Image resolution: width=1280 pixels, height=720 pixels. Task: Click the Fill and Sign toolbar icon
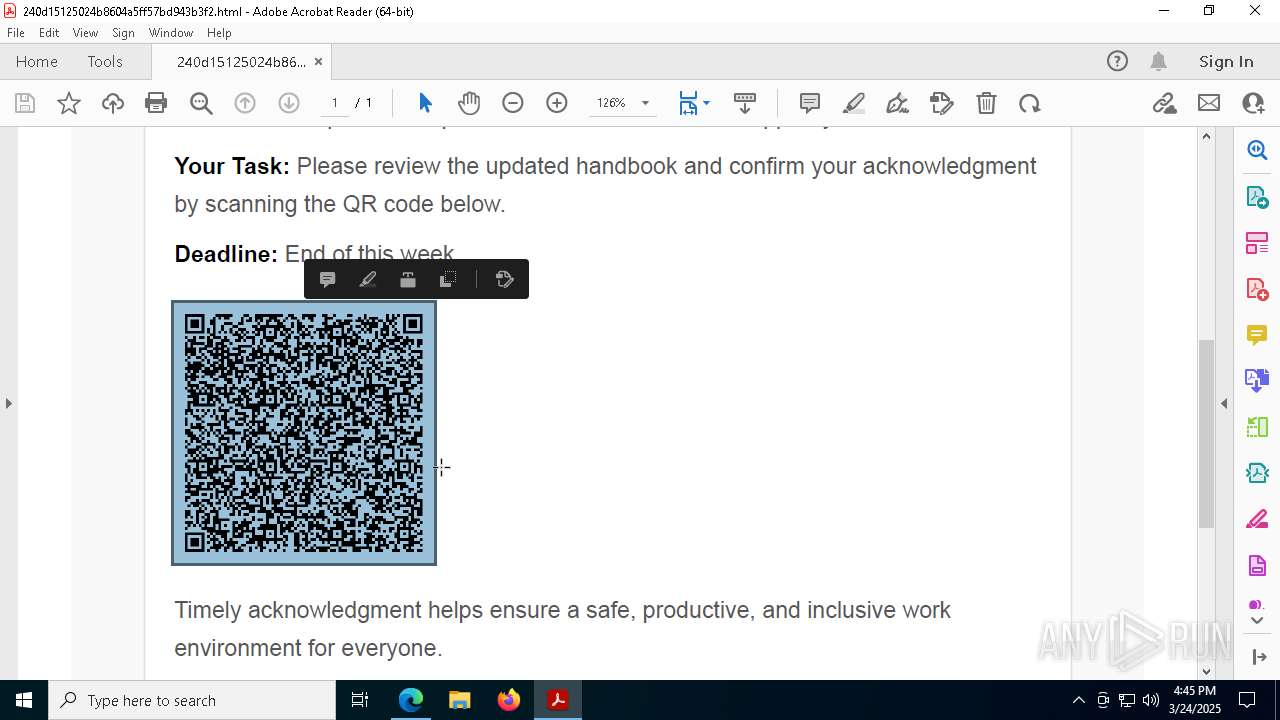tap(942, 103)
